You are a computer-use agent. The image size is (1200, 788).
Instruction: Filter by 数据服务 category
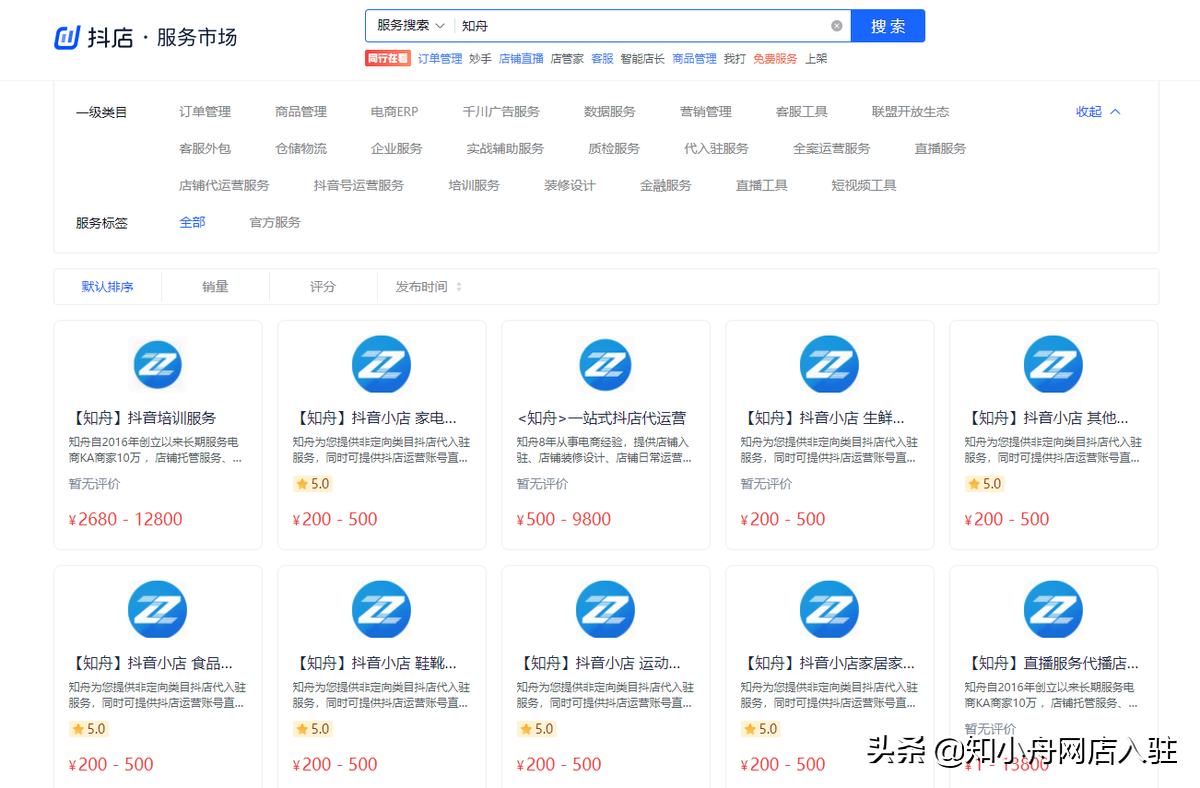click(x=610, y=112)
